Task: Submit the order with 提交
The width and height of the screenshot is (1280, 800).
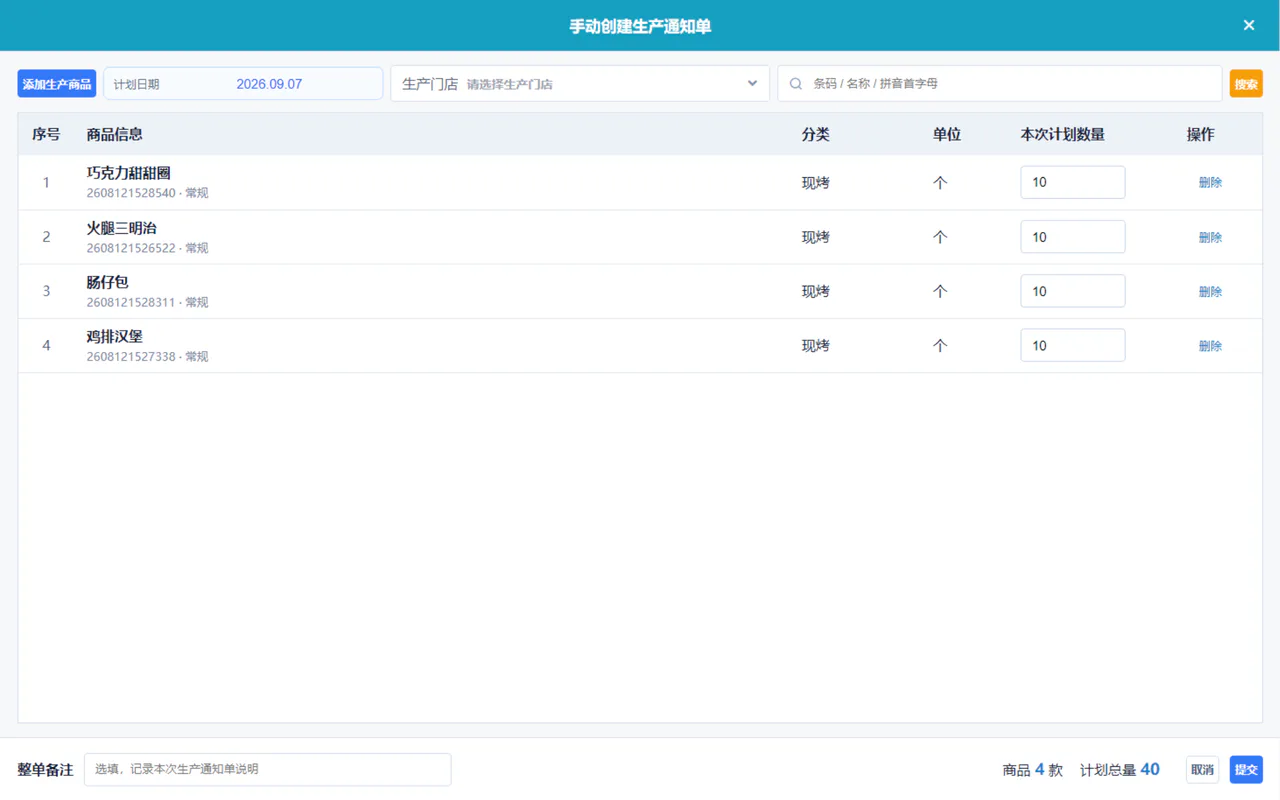Action: point(1246,769)
